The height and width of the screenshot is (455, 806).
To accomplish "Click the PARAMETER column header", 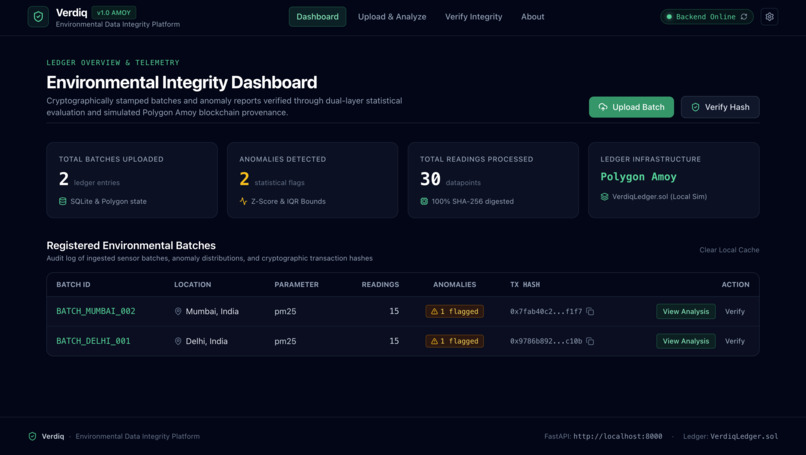I will (x=296, y=284).
